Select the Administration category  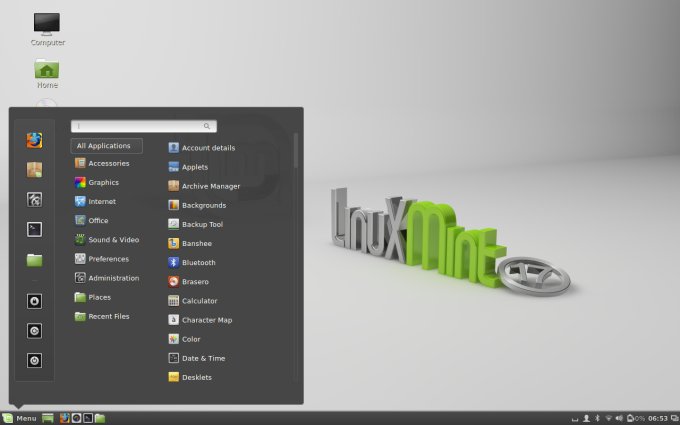pos(107,278)
